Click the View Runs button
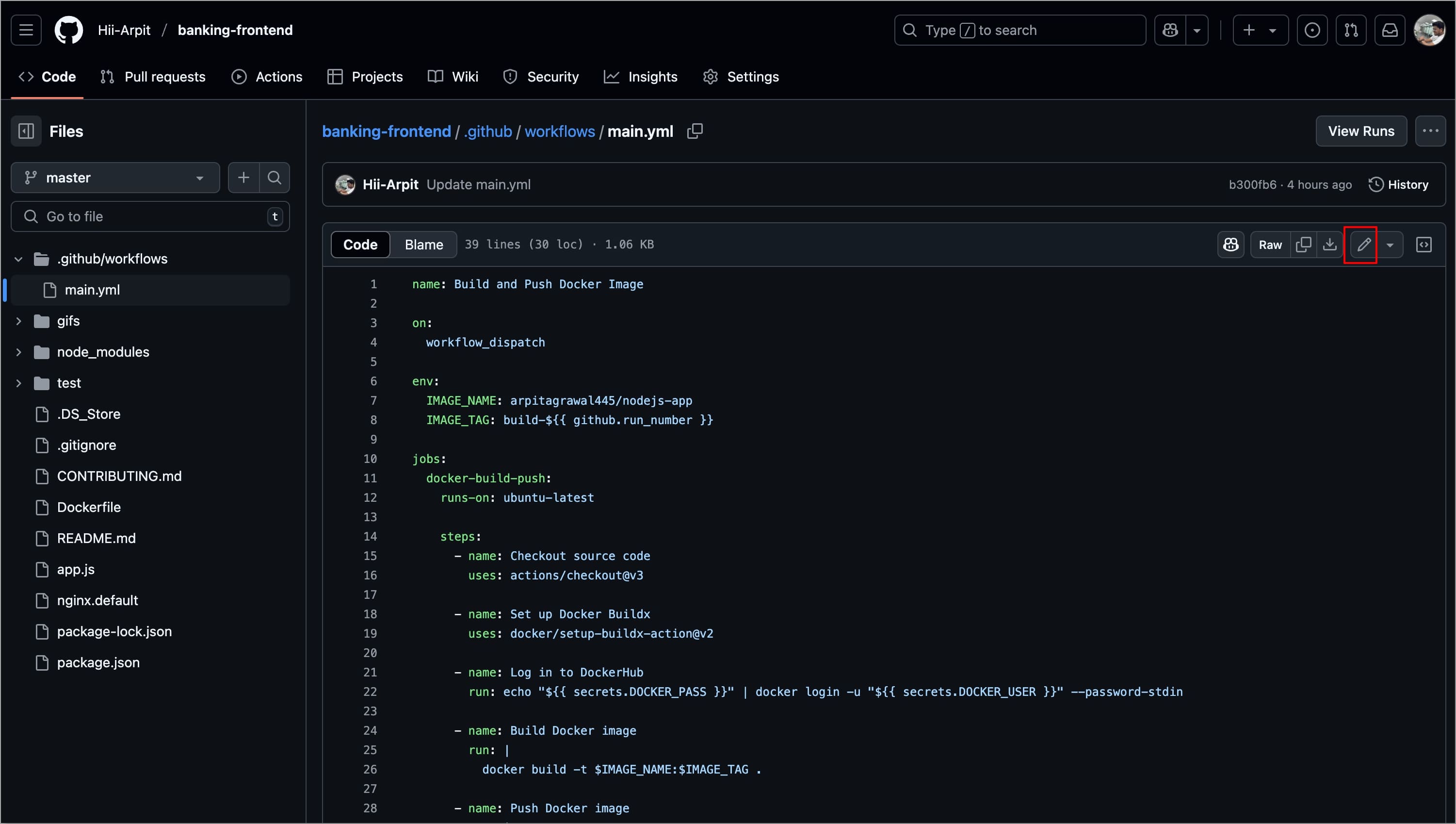1456x824 pixels. [1360, 132]
